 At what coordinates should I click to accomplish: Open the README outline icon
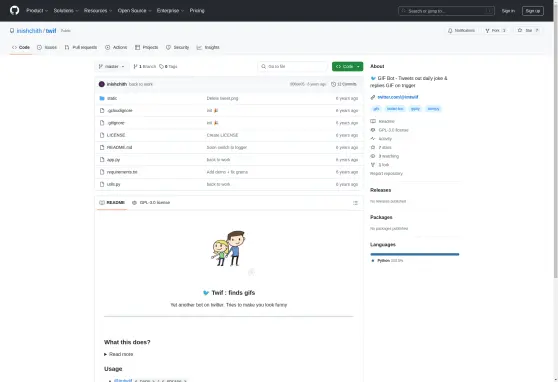[355, 203]
